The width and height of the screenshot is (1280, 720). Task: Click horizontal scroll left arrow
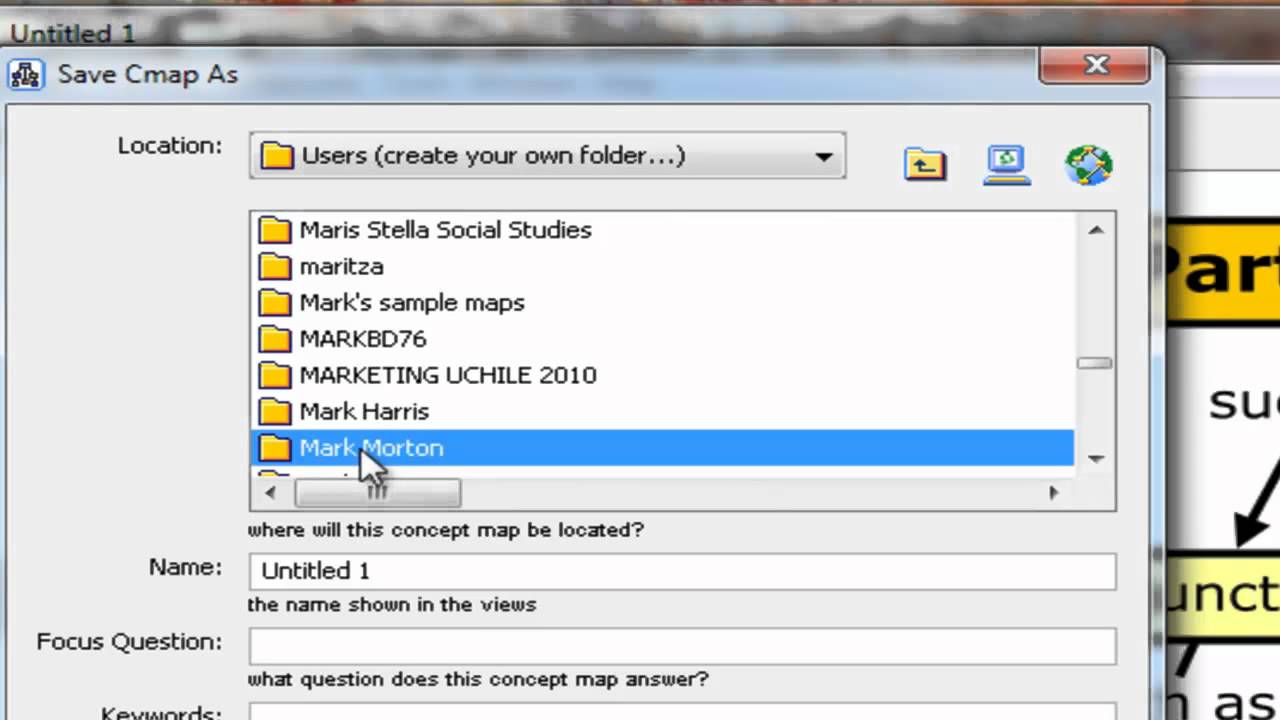270,493
